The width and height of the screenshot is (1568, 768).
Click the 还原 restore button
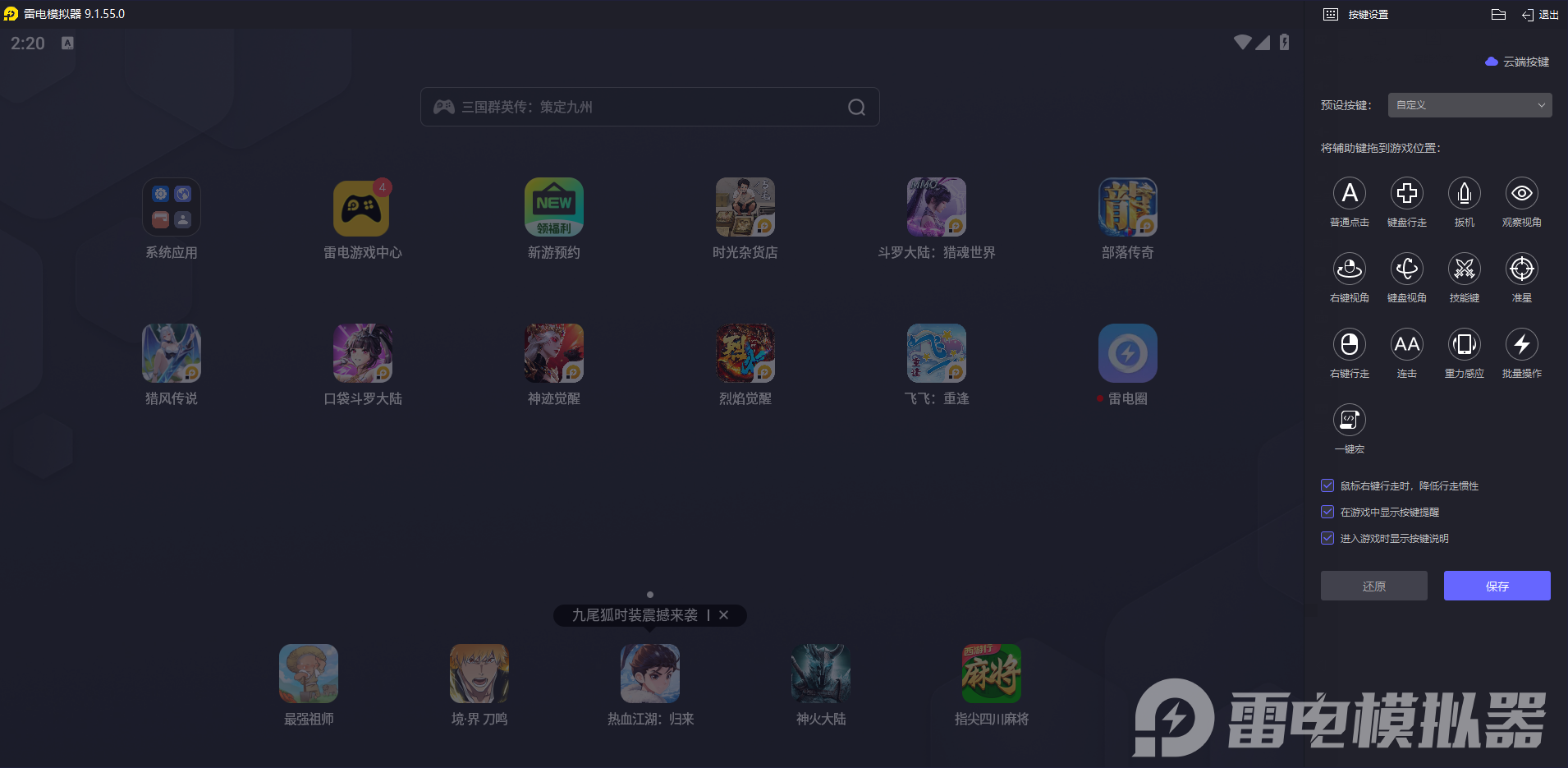click(x=1374, y=586)
